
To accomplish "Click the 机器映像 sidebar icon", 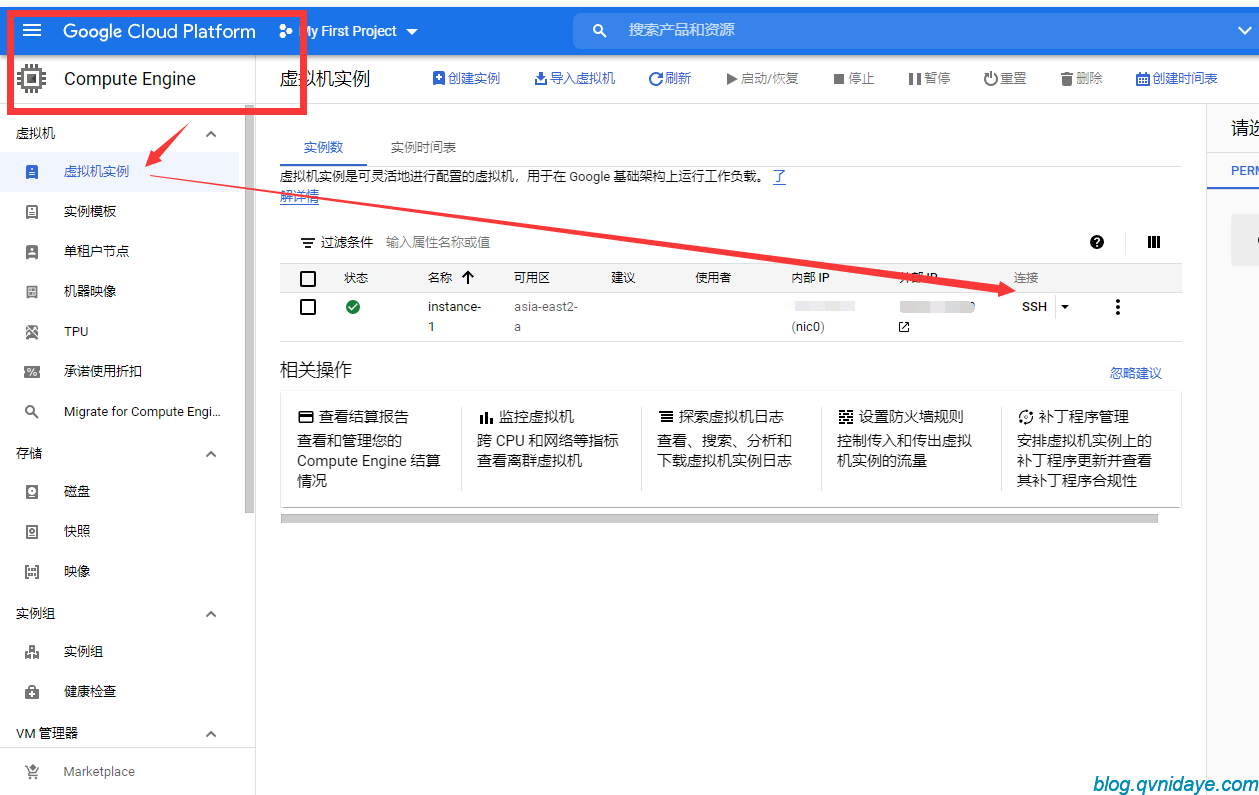I will pos(32,291).
